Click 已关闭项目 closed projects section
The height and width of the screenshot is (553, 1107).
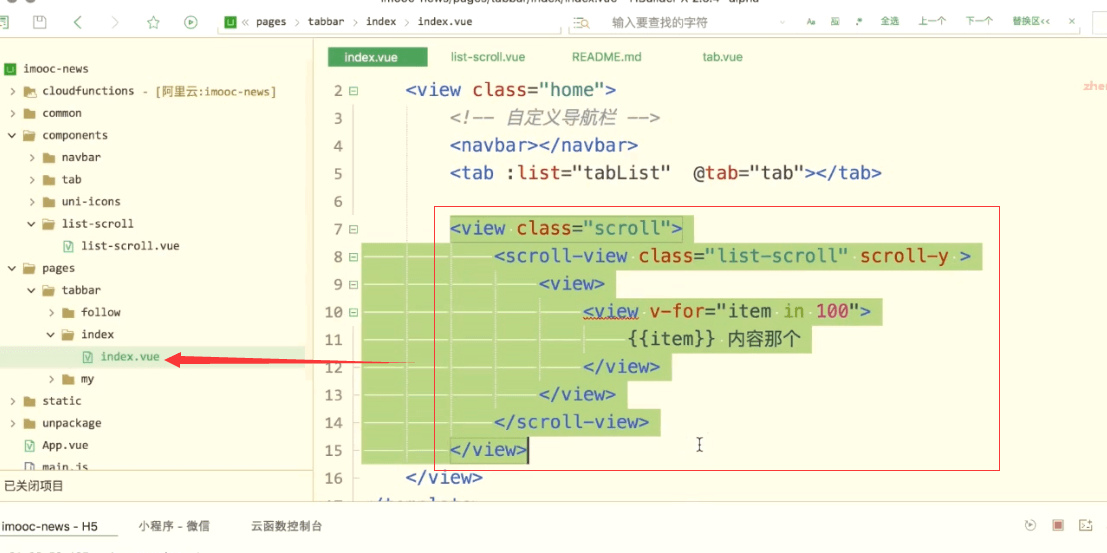[34, 486]
